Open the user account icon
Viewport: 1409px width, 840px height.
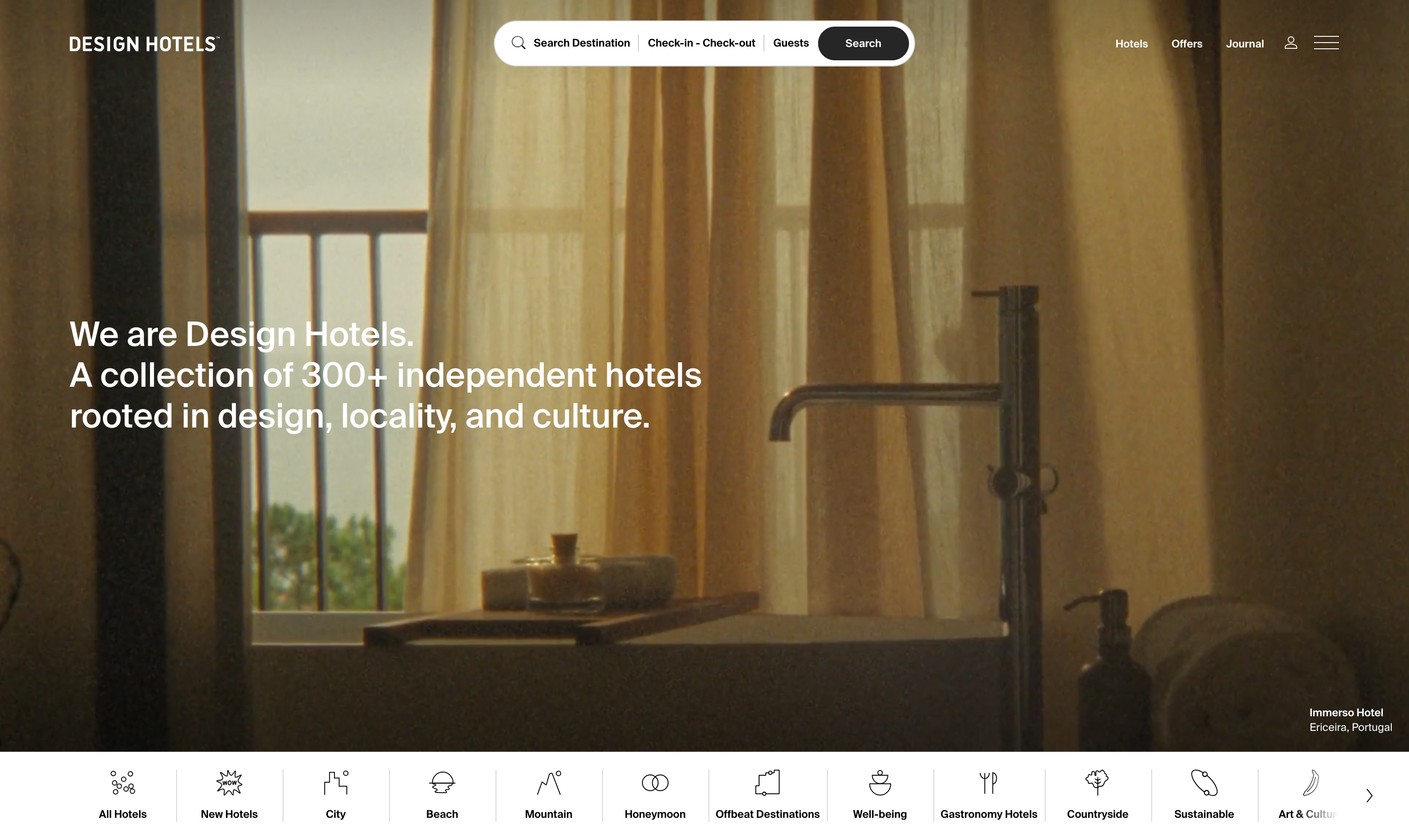[1290, 43]
